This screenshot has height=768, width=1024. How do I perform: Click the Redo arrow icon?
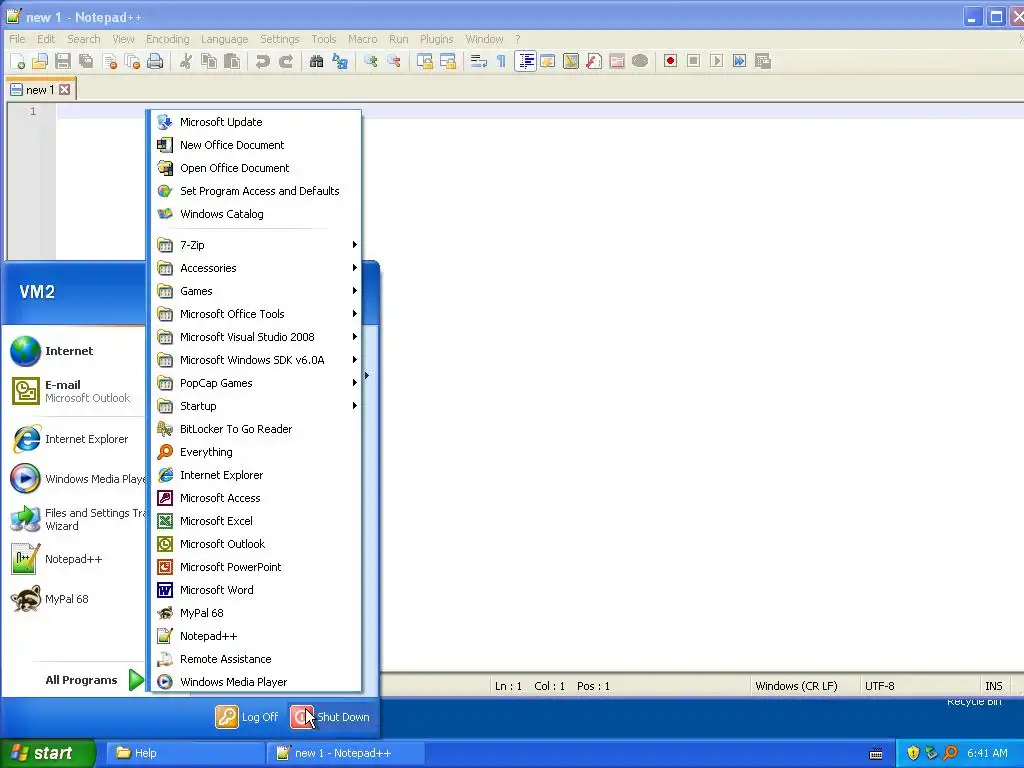[286, 61]
